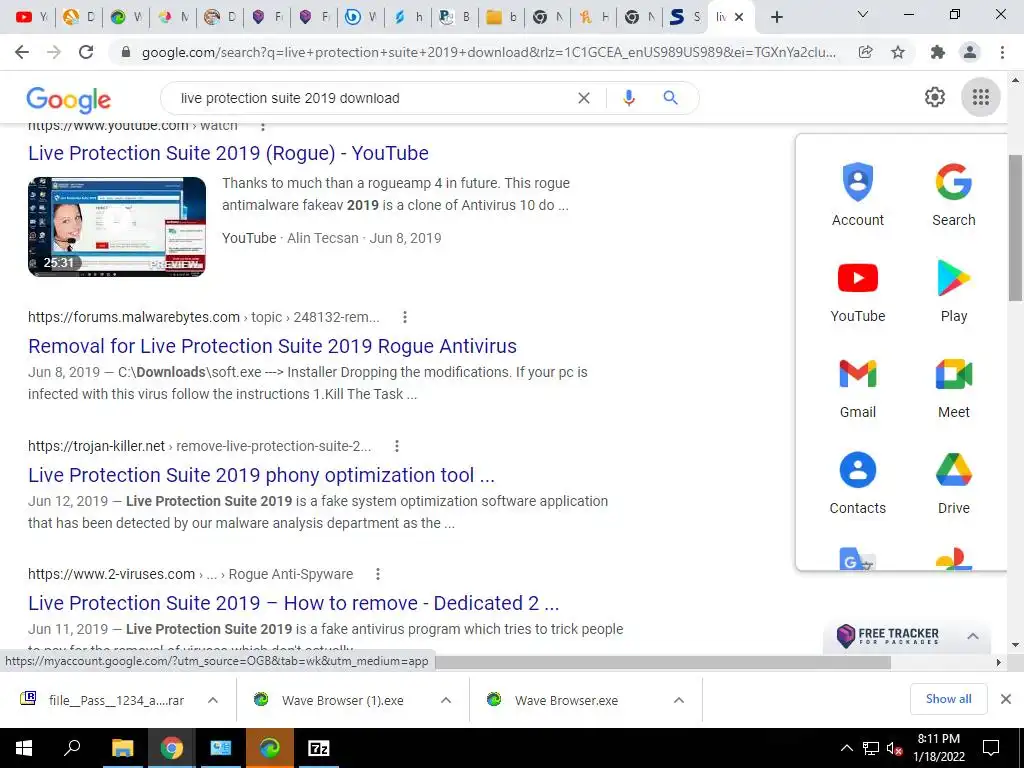
Task: Click the page vertical scrollbar thumb
Action: (x=1015, y=229)
